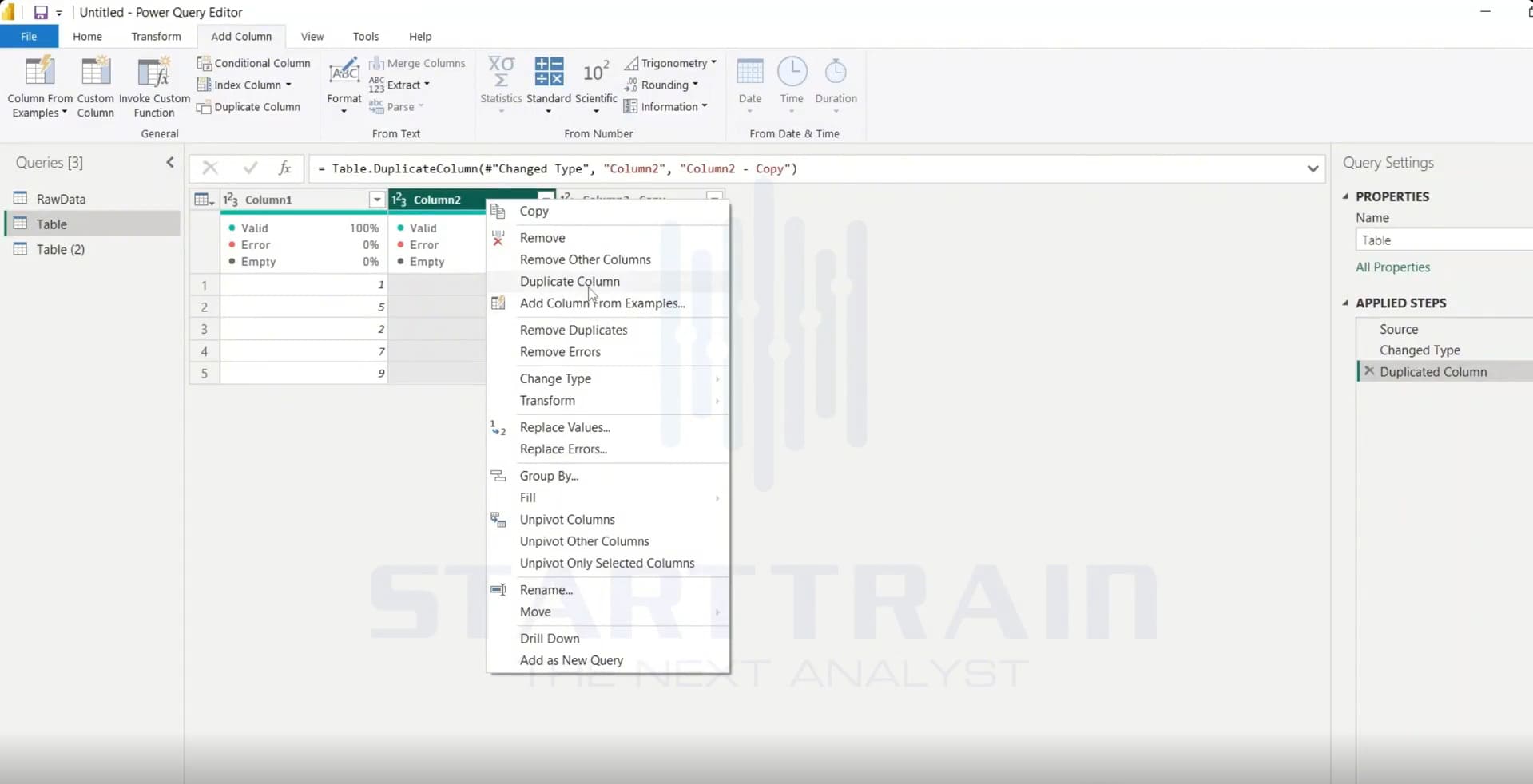Click the fx formula icon
Viewport: 1533px width, 784px height.
[x=284, y=168]
